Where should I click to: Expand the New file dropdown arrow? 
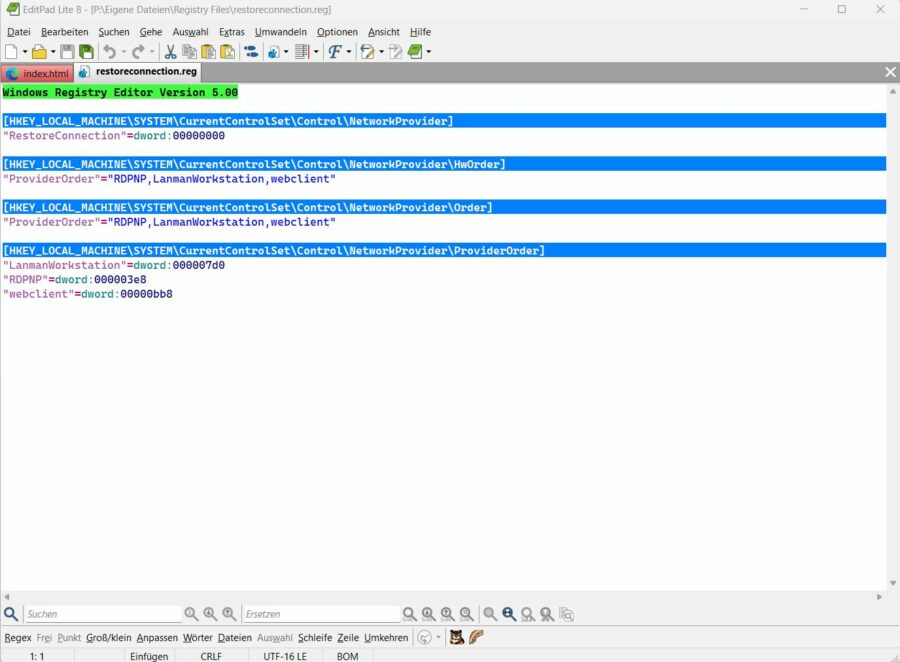(25, 52)
